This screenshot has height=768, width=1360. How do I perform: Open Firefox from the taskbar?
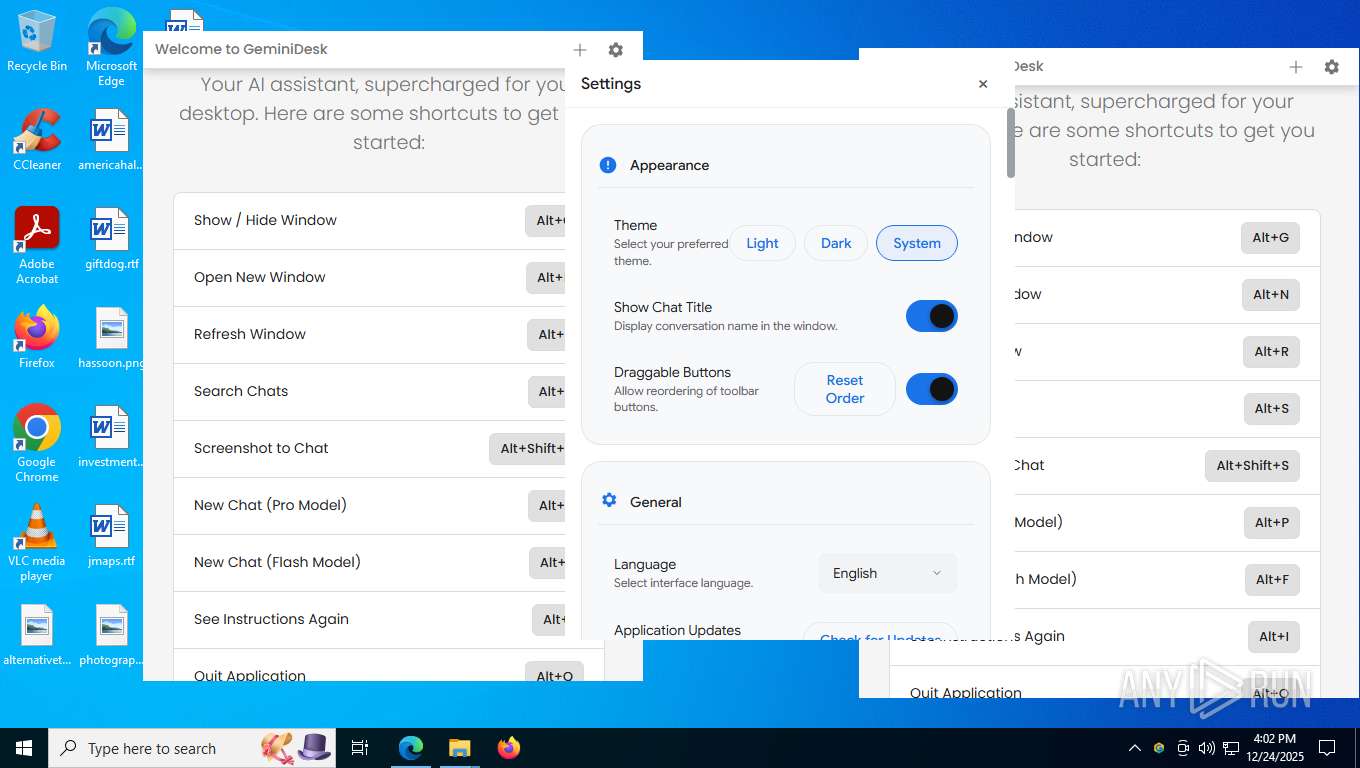pos(509,748)
